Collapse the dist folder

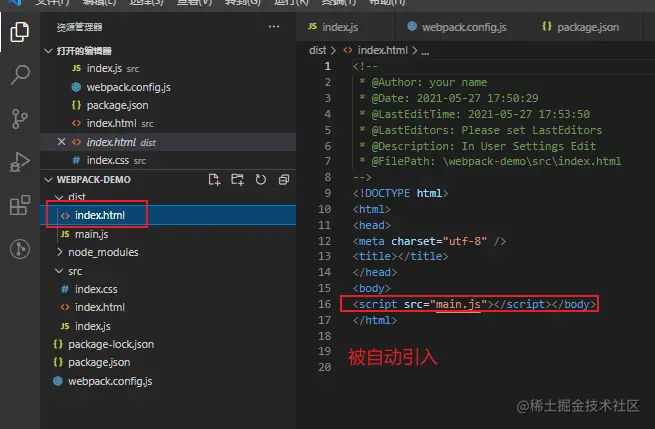59,197
